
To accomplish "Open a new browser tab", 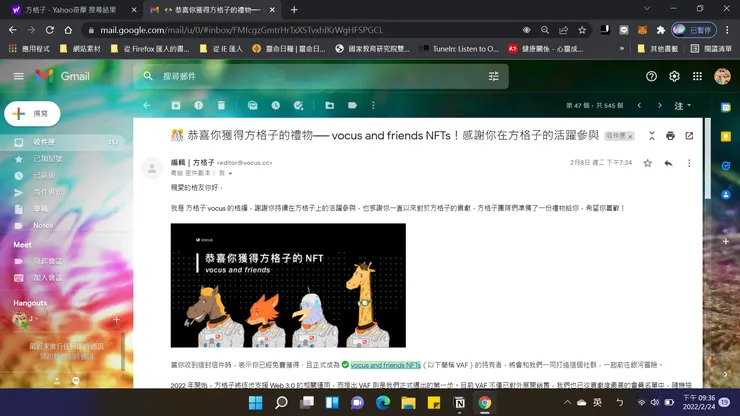I will click(294, 9).
